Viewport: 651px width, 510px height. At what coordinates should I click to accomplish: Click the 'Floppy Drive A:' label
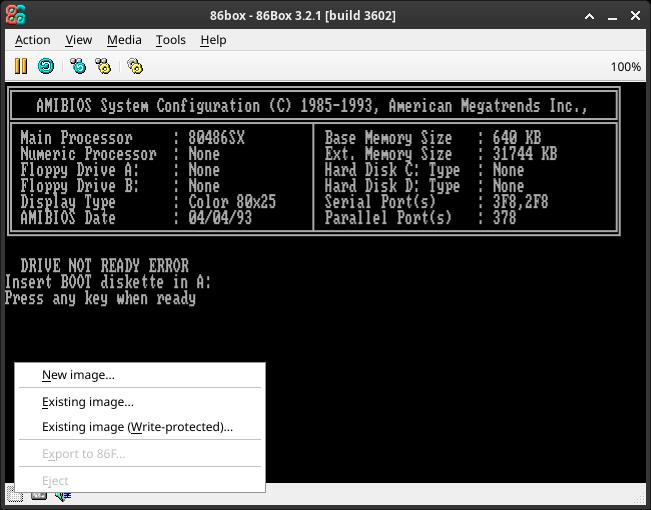pos(80,170)
